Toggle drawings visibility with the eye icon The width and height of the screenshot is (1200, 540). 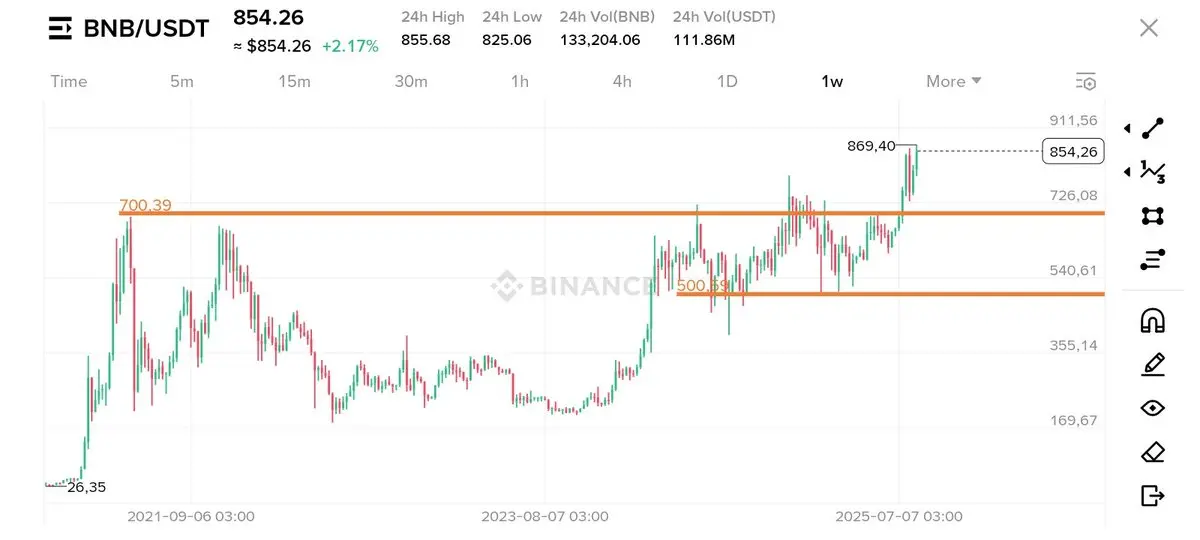(1153, 408)
